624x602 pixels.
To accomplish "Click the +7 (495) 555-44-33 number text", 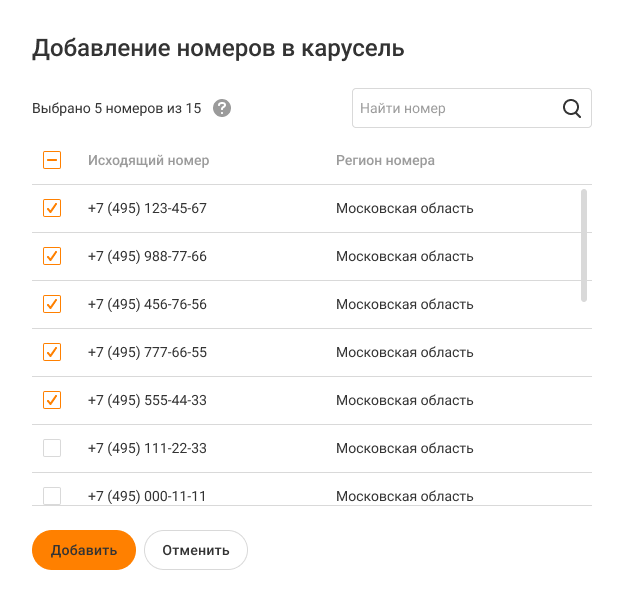I will (147, 400).
